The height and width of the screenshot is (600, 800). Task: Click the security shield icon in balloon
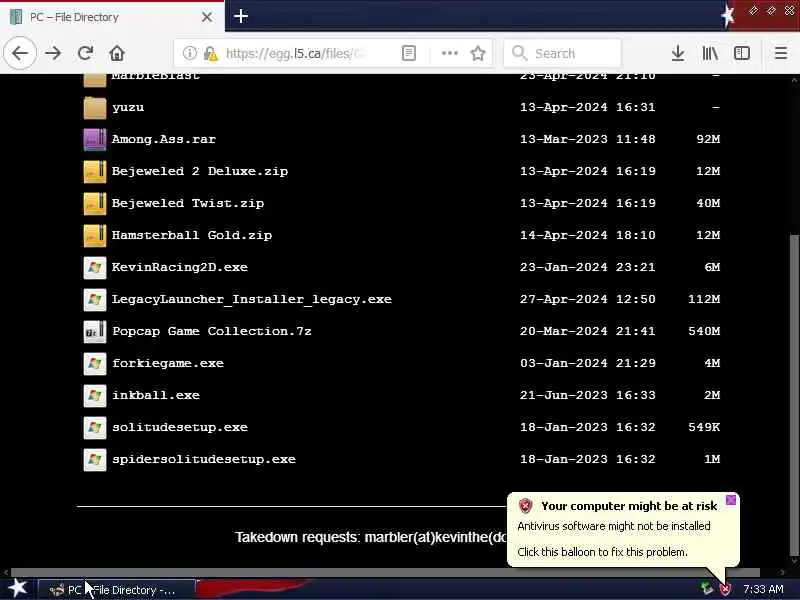[x=526, y=506]
